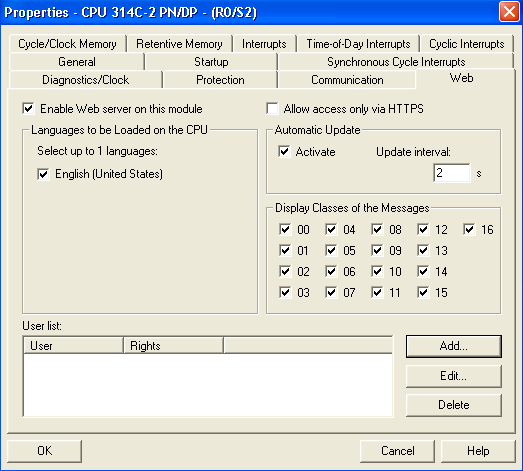This screenshot has width=523, height=471.
Task: Uncheck English (United States) language
Action: (x=43, y=174)
